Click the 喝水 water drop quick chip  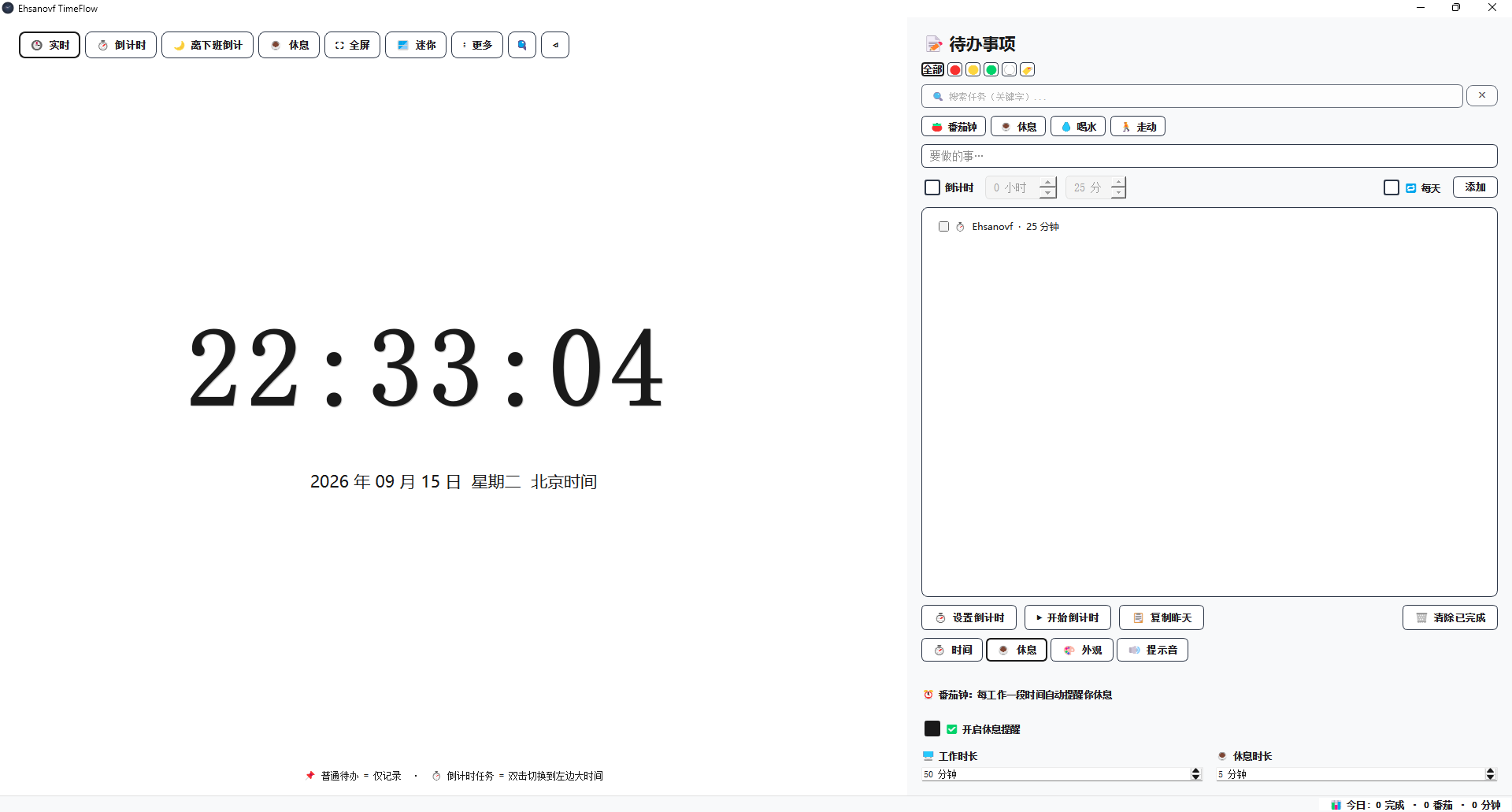(x=1078, y=126)
